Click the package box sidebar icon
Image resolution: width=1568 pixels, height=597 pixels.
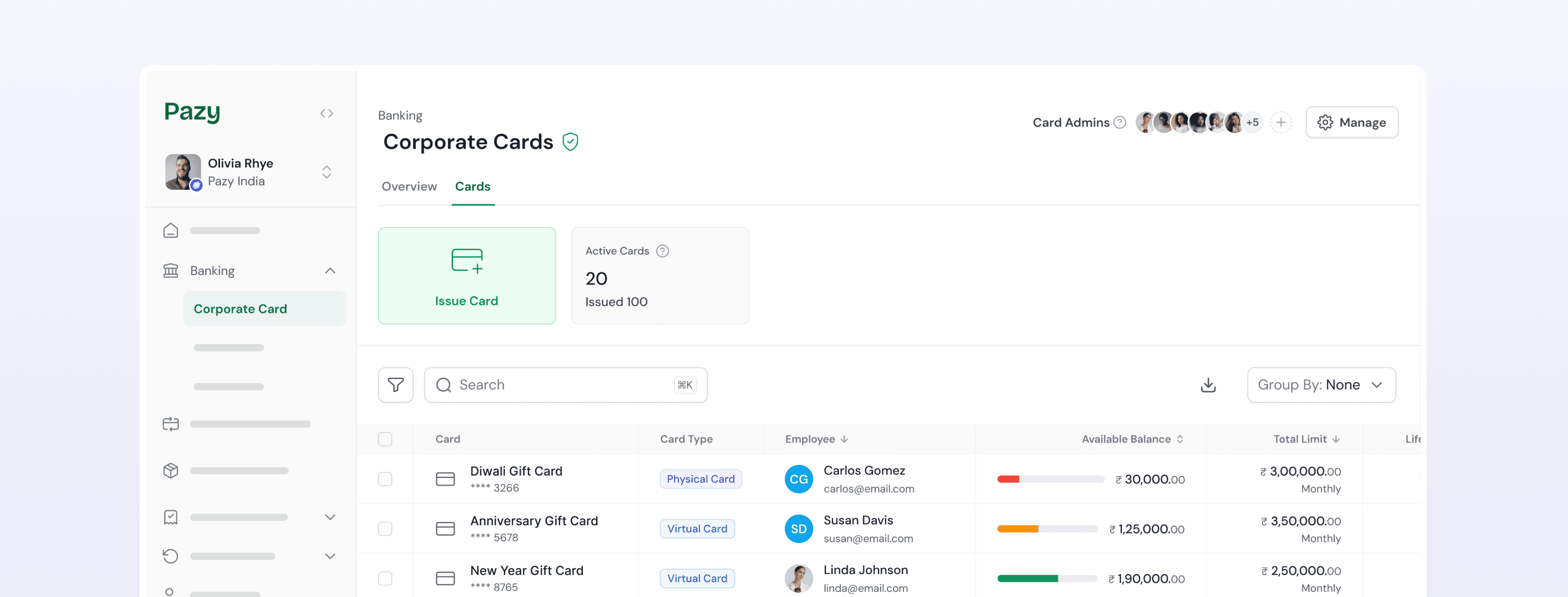pos(171,470)
